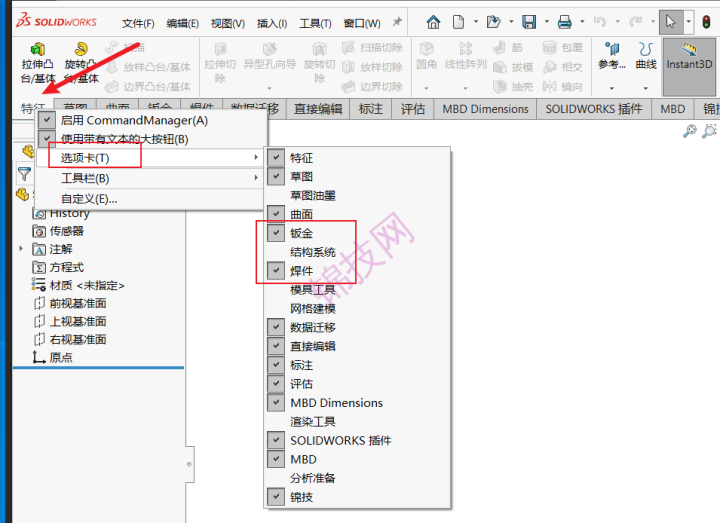720x523 pixels.
Task: Select the Lofted Cut (放样切除) tool
Action: pos(372,67)
